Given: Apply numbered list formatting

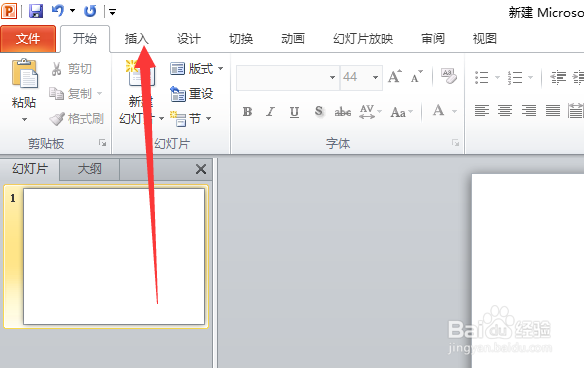Looking at the screenshot, I should [515, 77].
